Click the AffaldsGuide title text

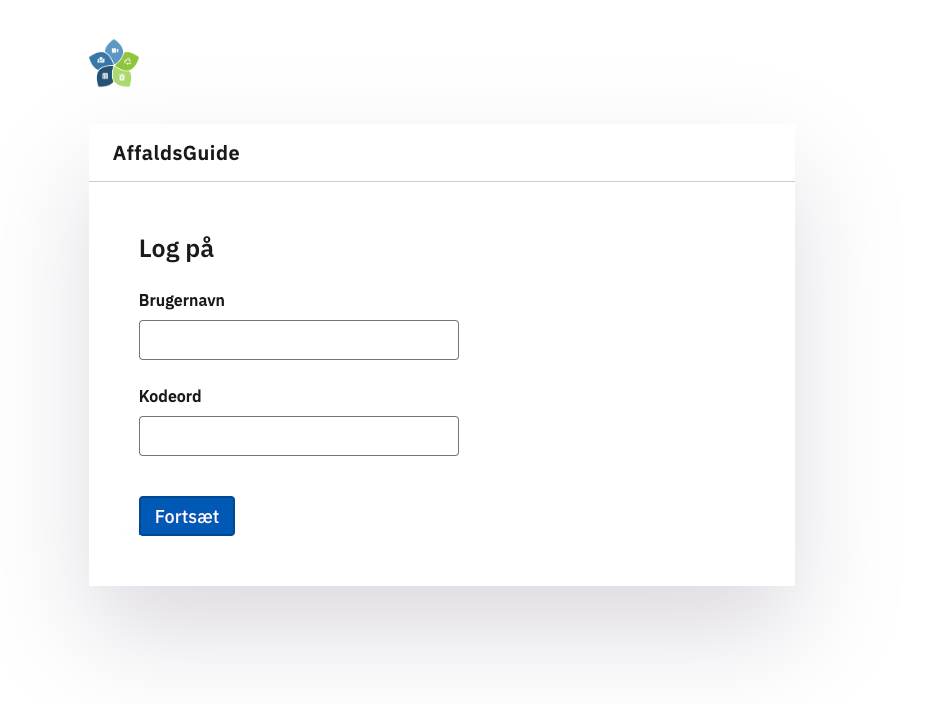[x=176, y=153]
